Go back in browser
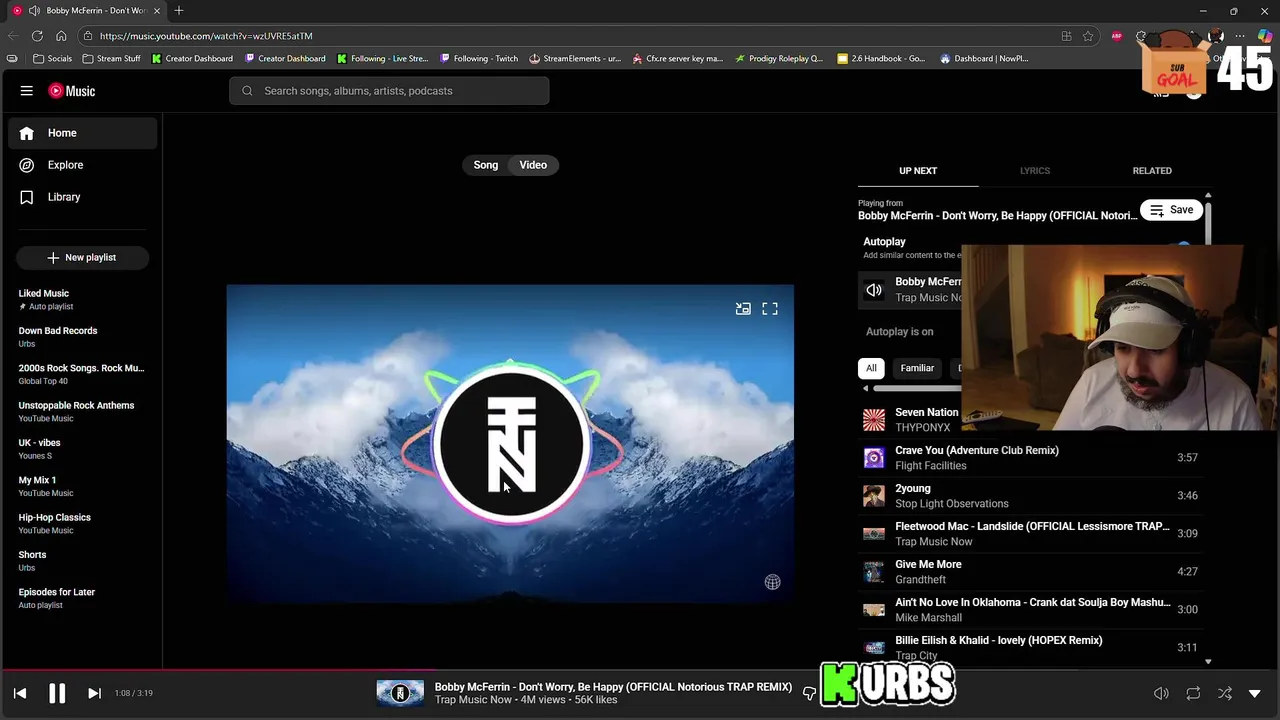 click(13, 36)
